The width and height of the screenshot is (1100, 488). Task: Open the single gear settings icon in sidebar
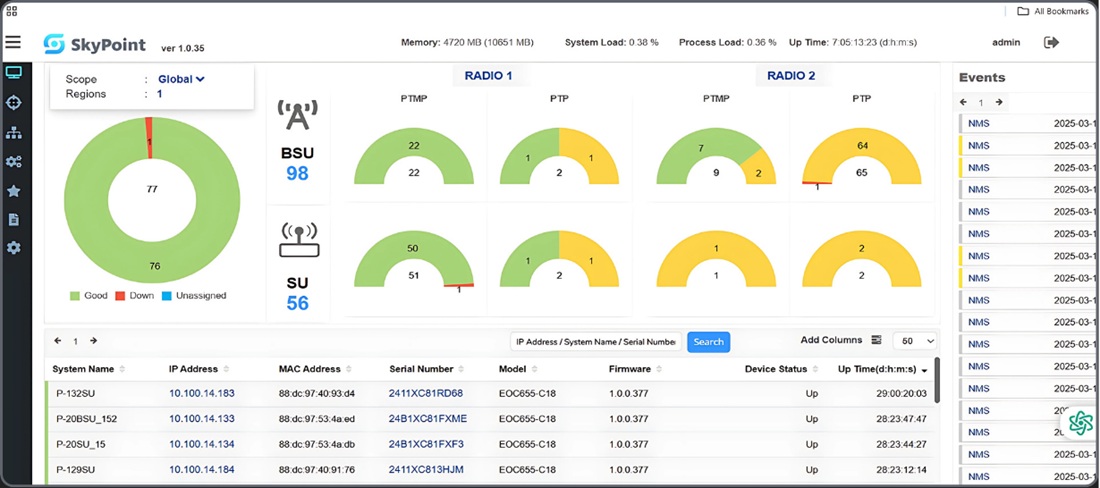coord(14,247)
